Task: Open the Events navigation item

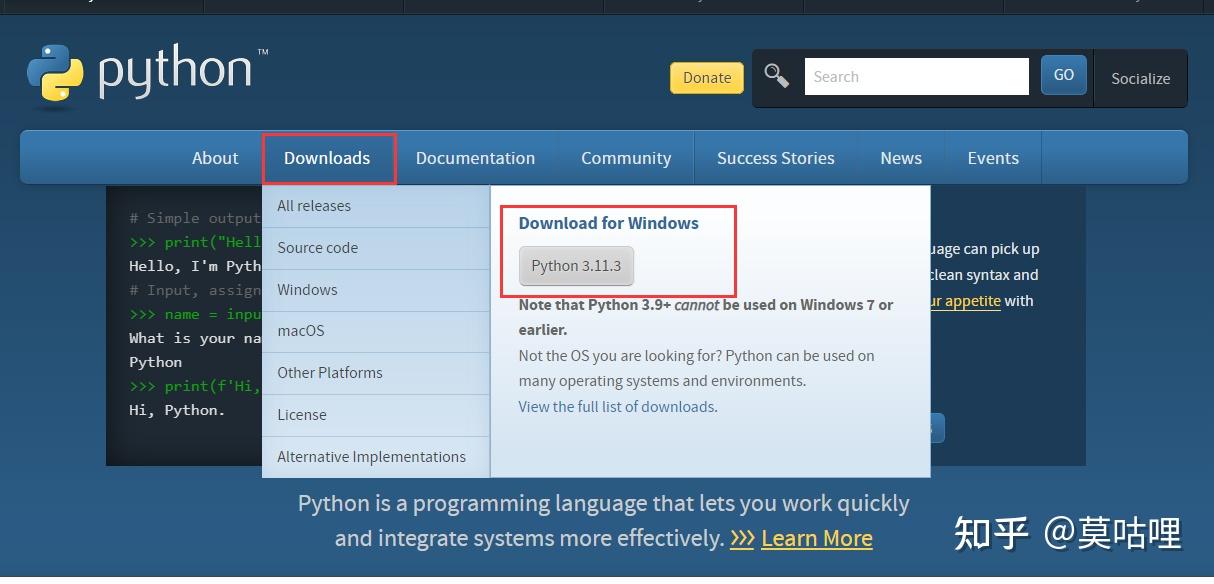Action: pos(993,158)
